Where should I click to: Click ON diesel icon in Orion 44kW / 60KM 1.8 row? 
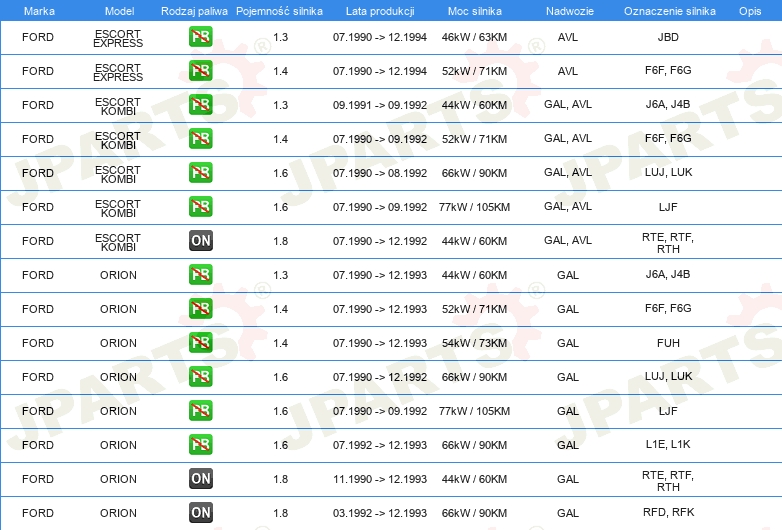point(200,479)
